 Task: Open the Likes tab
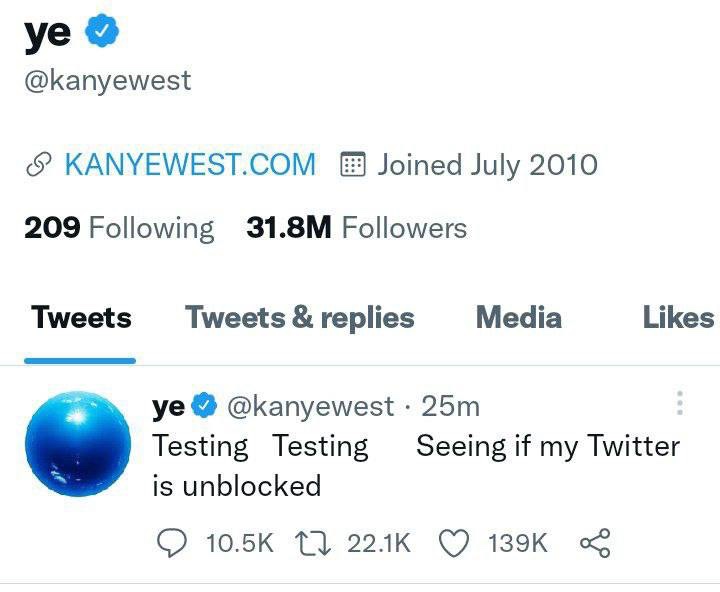pos(678,317)
